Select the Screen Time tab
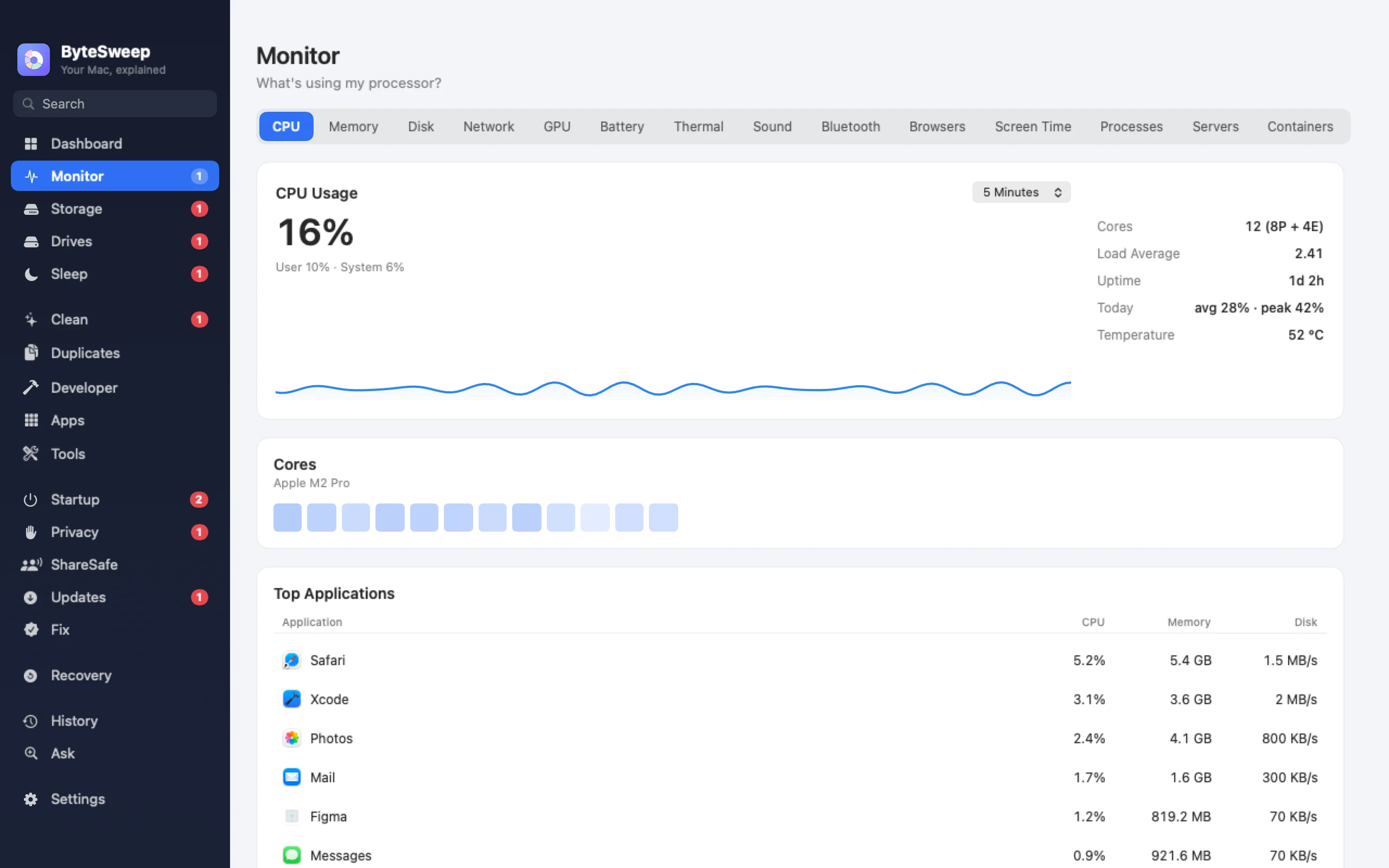The width and height of the screenshot is (1389, 868). click(1033, 126)
